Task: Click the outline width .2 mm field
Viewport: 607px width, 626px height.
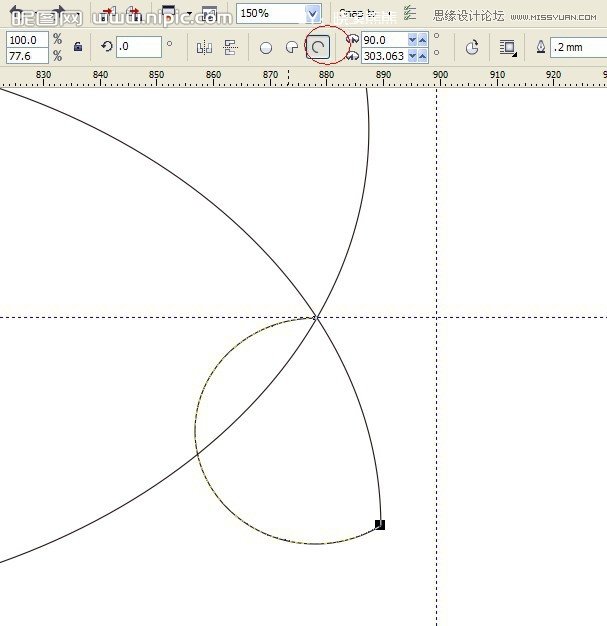Action: tap(579, 47)
